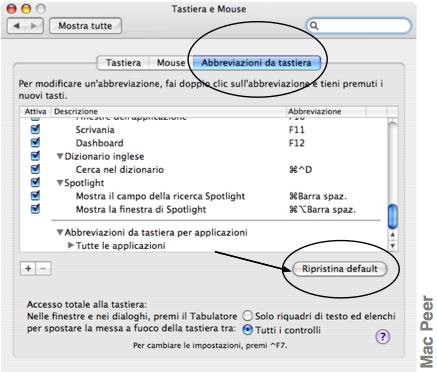437x372 pixels.
Task: Remove a shortcut with the minus button
Action: pyautogui.click(x=43, y=268)
